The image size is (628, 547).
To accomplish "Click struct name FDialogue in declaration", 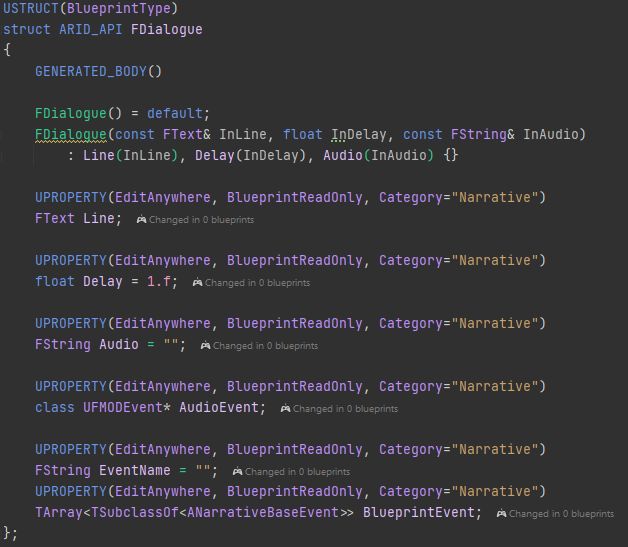I will click(167, 29).
